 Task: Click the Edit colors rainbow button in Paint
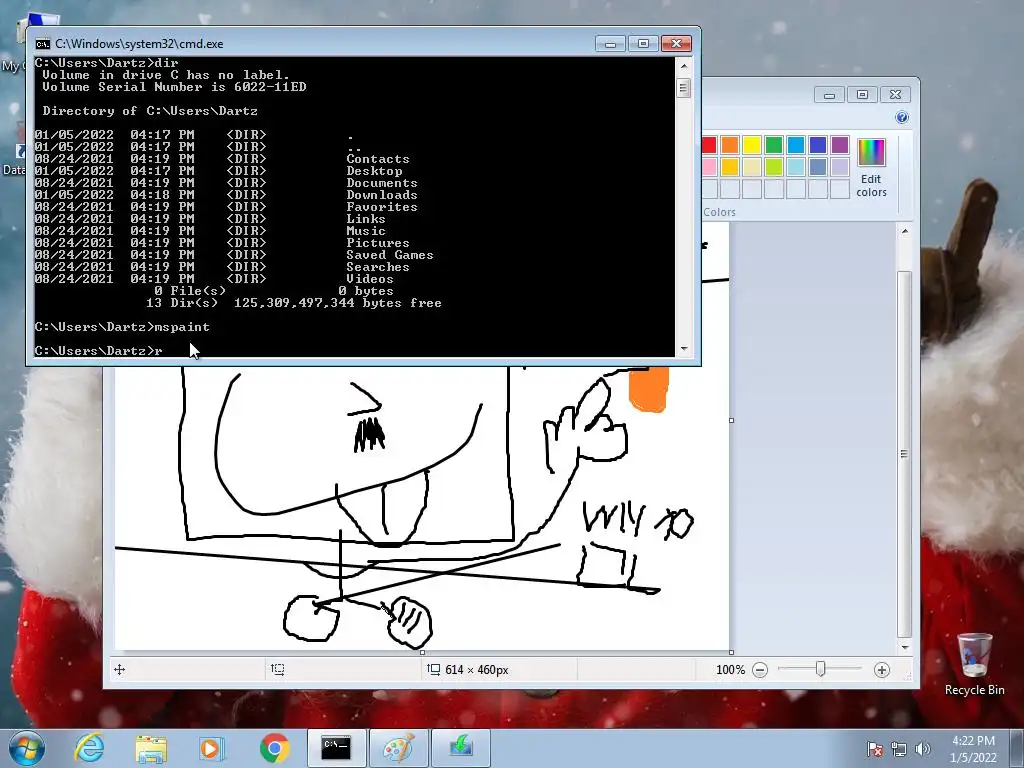(x=871, y=168)
